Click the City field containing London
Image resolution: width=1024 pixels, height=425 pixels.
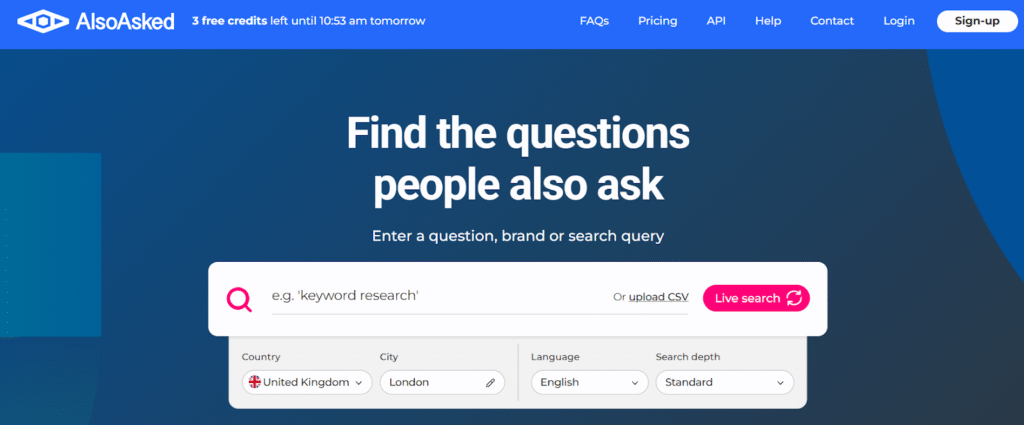430,382
